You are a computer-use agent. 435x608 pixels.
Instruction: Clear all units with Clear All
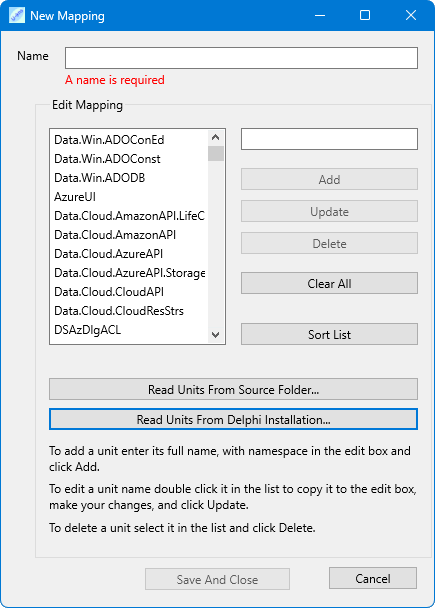click(x=329, y=283)
